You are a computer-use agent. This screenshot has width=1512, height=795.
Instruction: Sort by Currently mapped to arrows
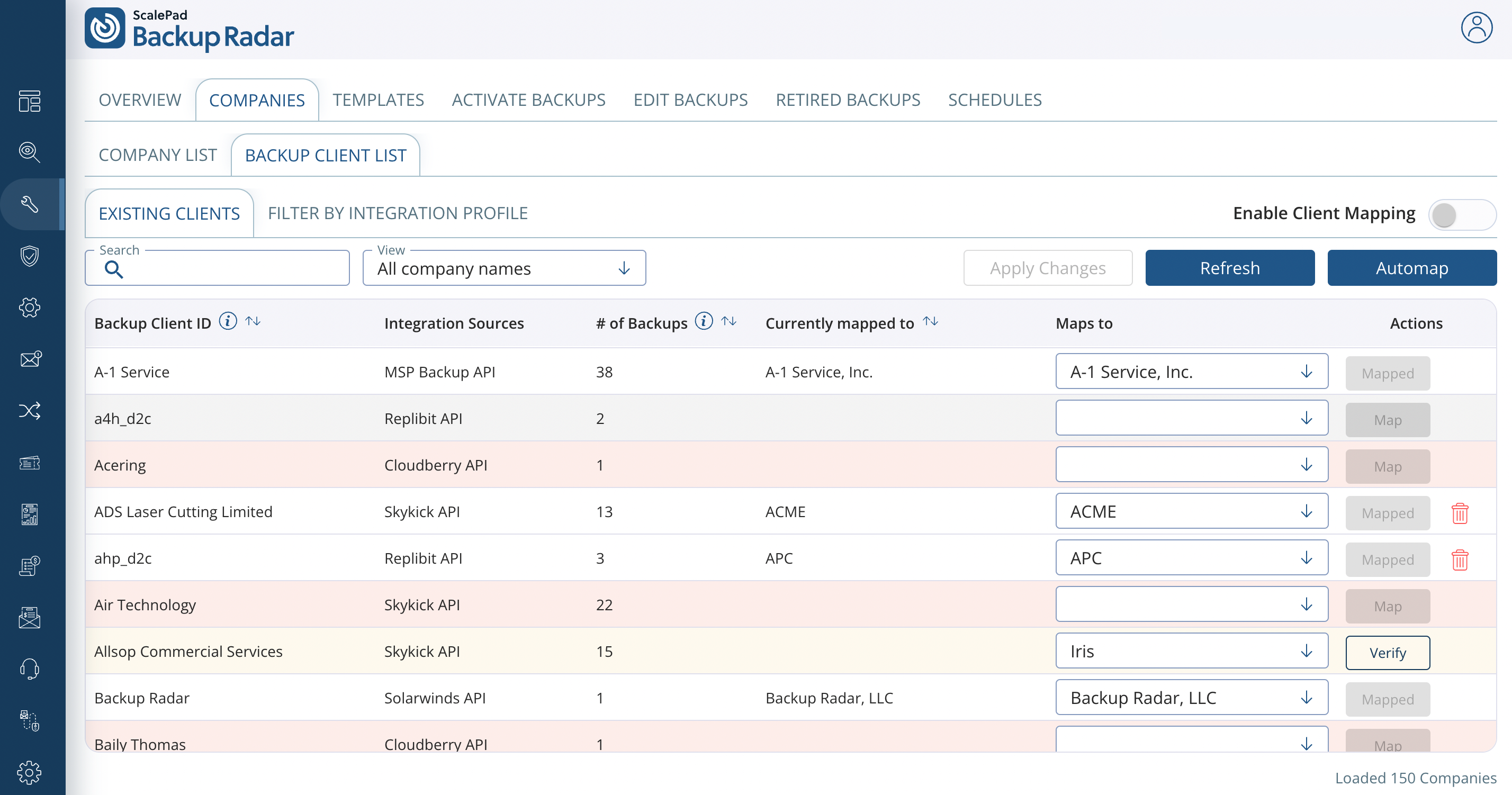click(930, 321)
